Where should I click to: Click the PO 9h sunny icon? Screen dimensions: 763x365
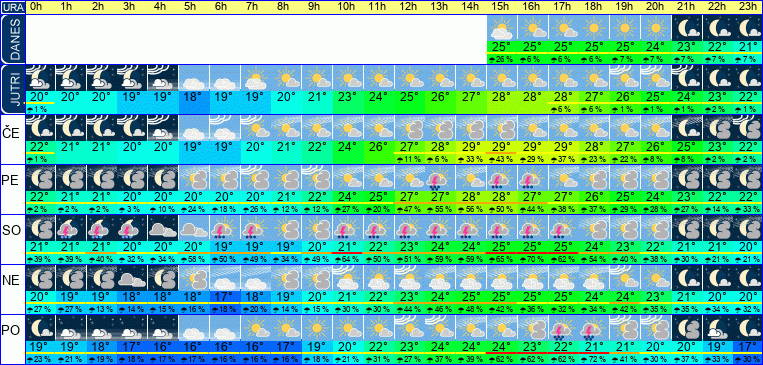(x=317, y=328)
